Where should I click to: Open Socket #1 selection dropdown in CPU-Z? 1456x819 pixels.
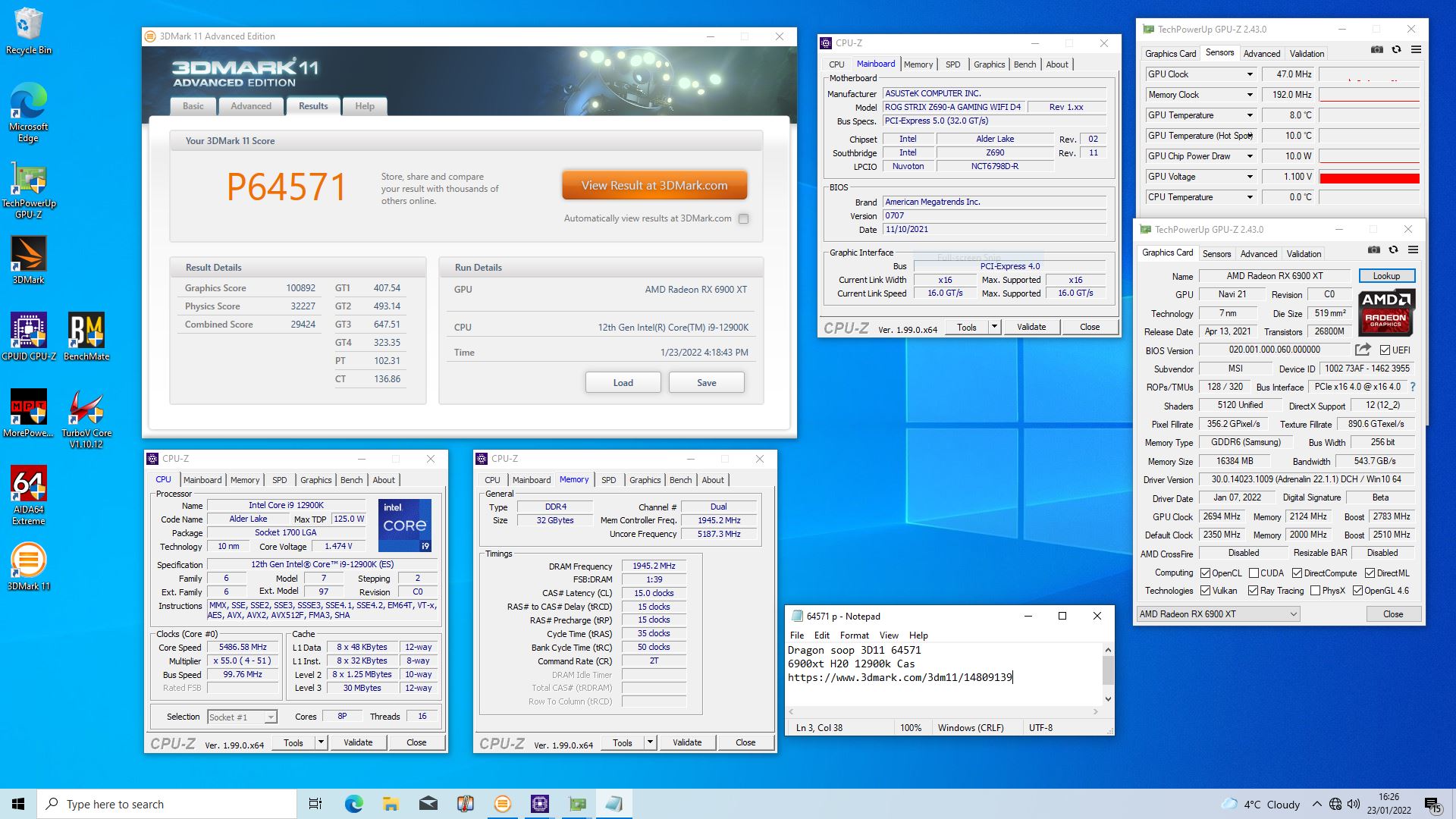(242, 717)
